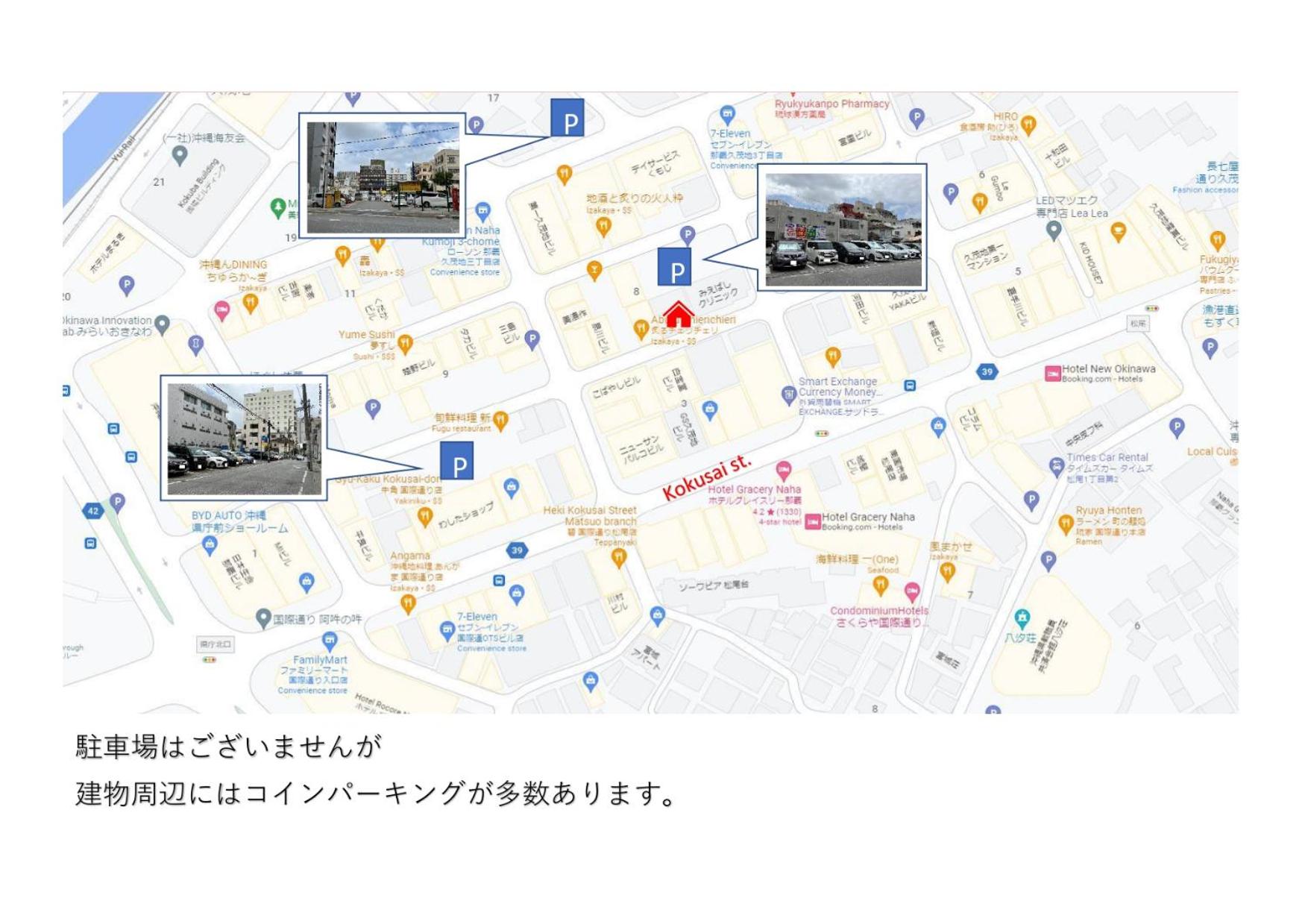This screenshot has width=1308, height=924.
Task: Click the route 39 shield near Hotel New Okinawa
Action: (x=987, y=371)
